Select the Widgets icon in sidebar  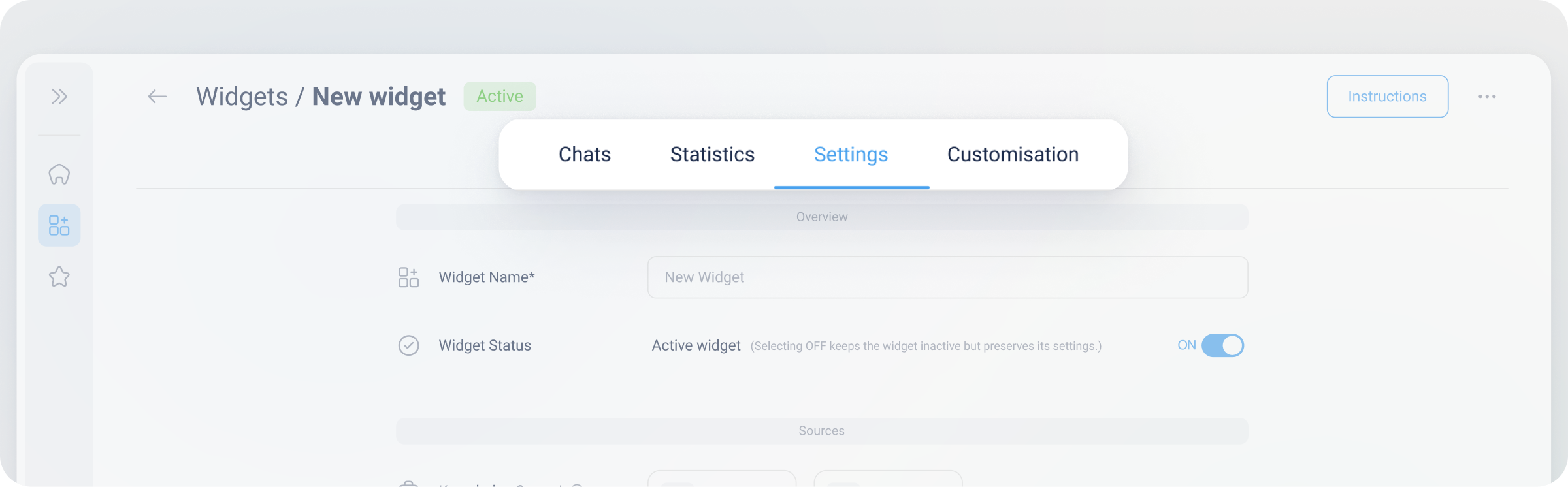[x=59, y=225]
